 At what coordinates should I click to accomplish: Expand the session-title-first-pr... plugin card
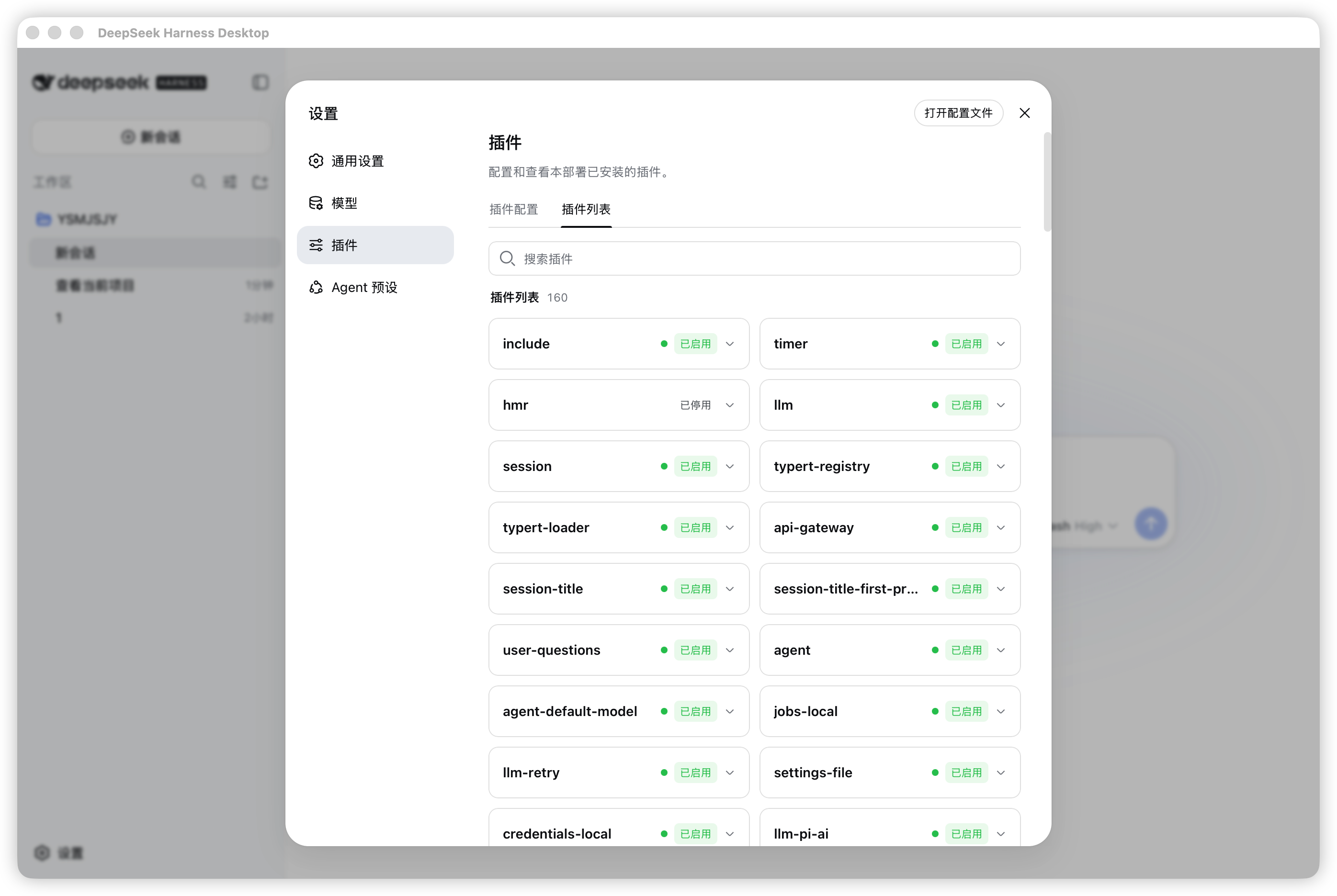pyautogui.click(x=1001, y=589)
